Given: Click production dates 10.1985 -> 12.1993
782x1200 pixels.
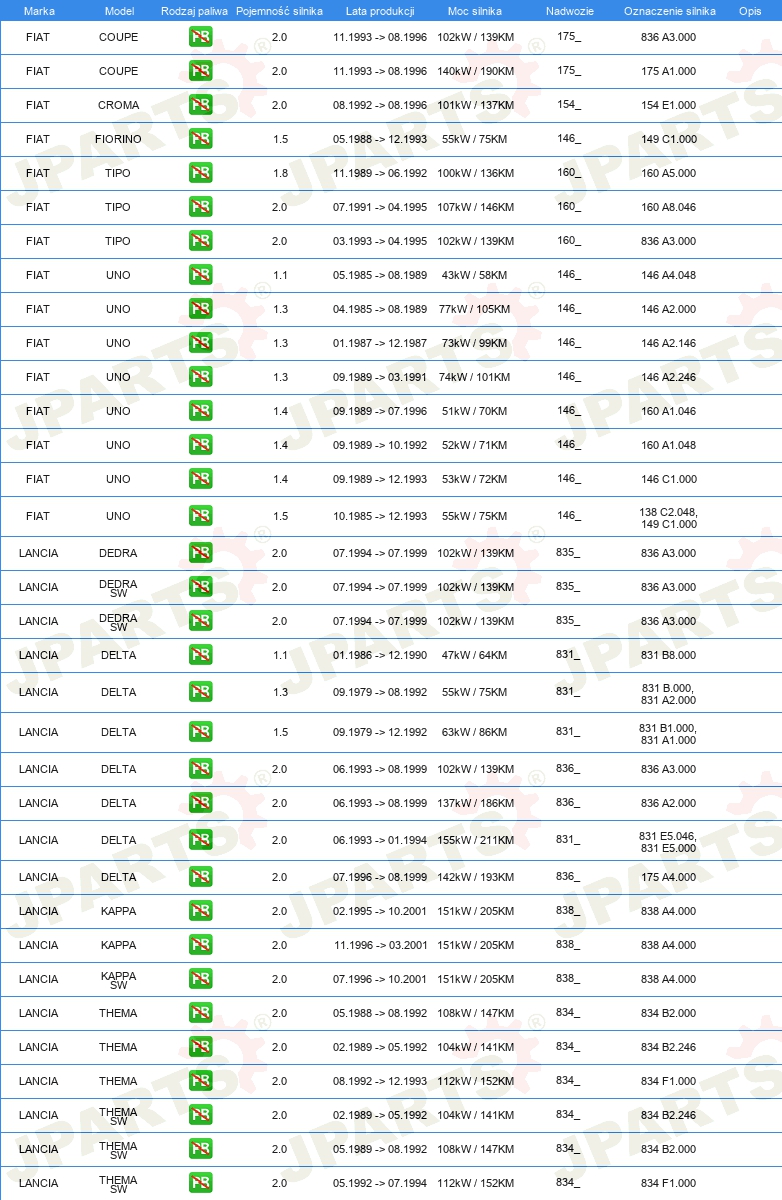Looking at the screenshot, I should [380, 516].
